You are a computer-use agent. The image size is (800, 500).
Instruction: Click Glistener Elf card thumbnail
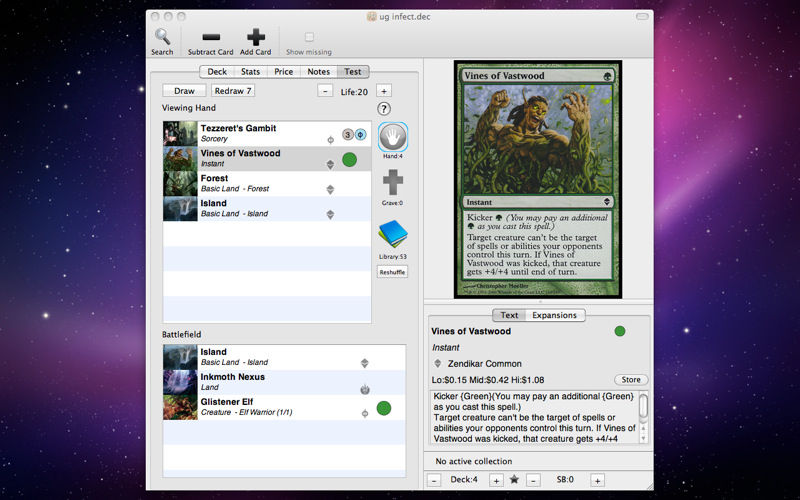180,408
